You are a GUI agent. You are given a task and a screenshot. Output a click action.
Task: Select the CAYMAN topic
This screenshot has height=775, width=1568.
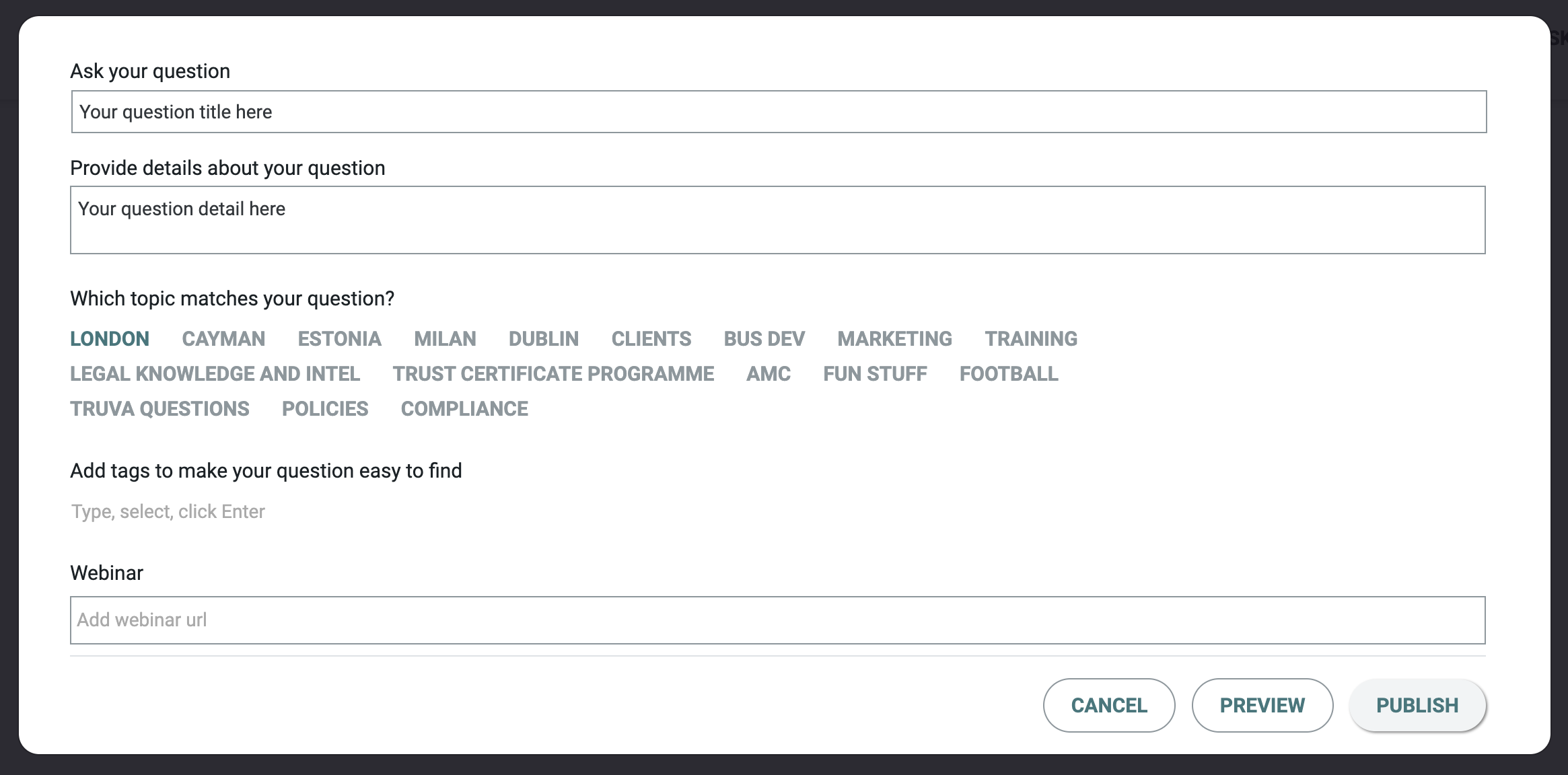223,338
